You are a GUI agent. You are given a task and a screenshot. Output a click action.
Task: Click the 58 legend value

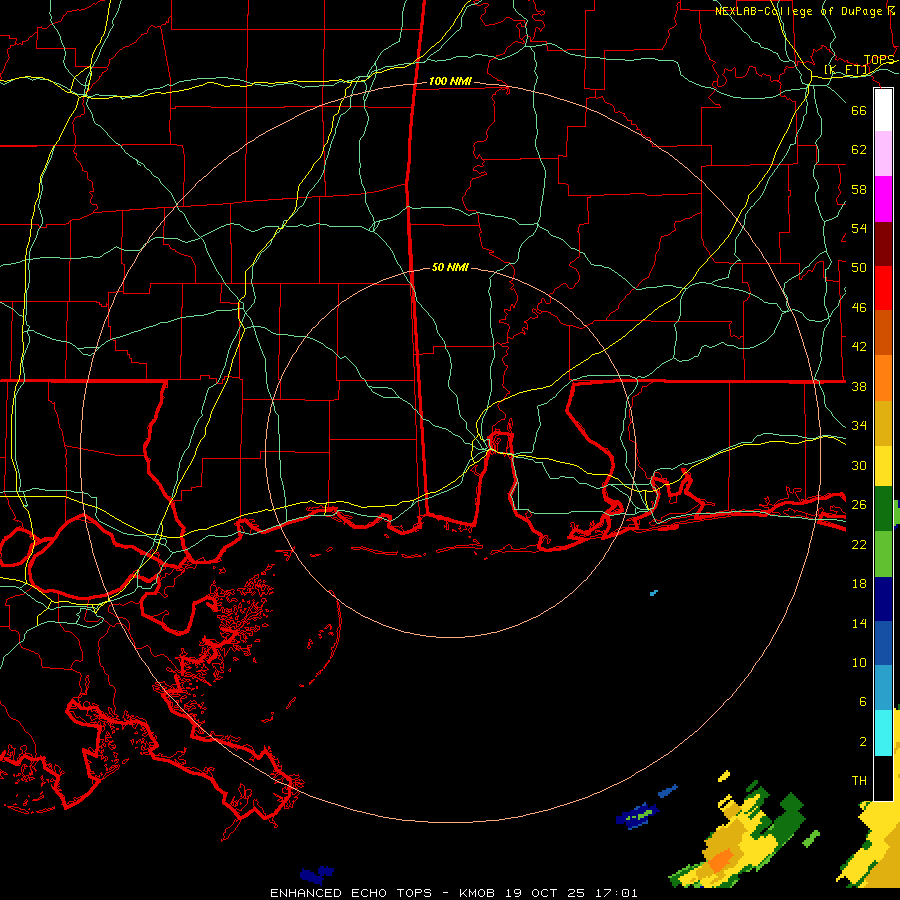(x=859, y=189)
